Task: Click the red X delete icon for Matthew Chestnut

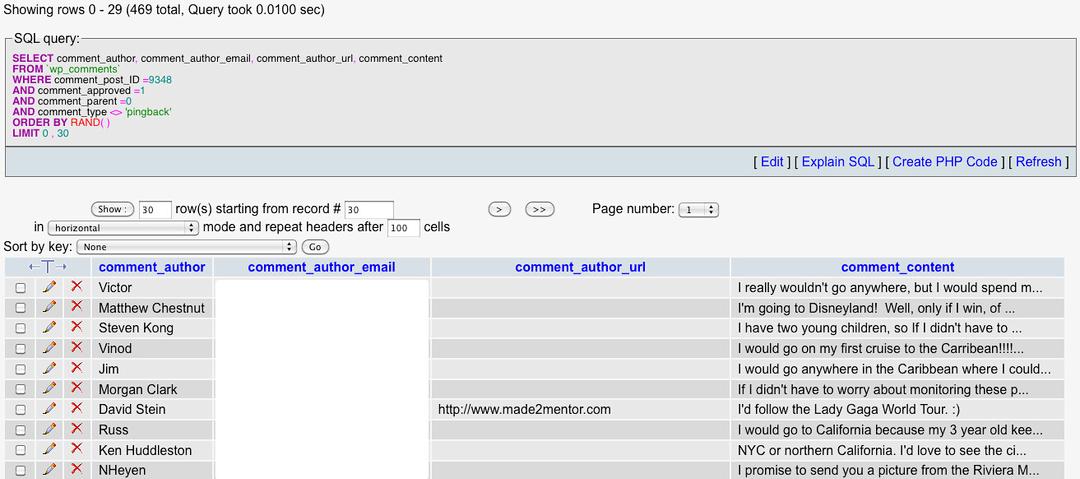Action: (76, 307)
